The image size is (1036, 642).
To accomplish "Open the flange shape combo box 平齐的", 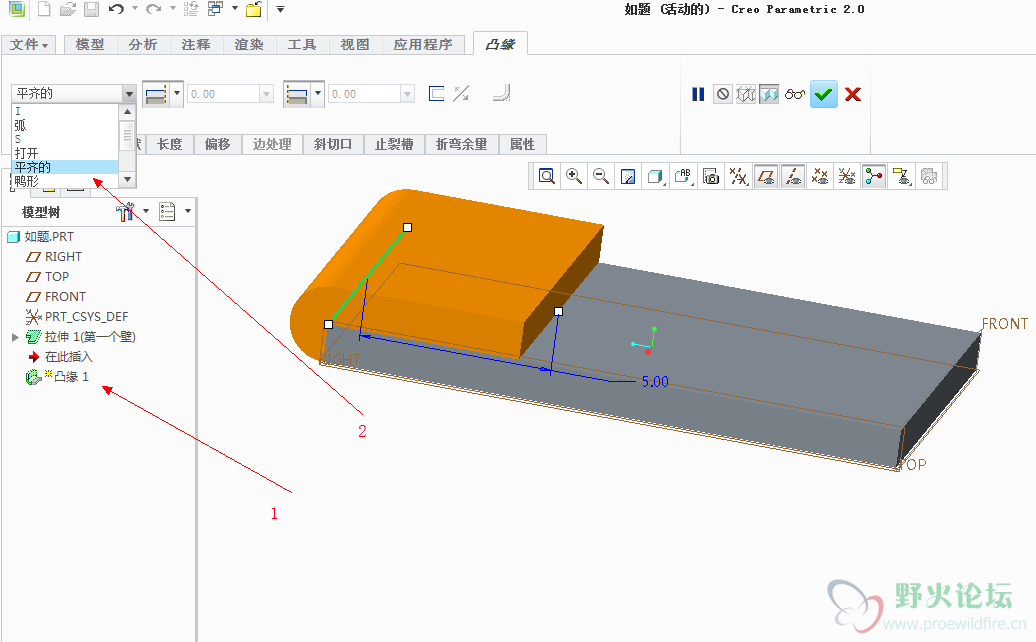I will click(x=73, y=94).
